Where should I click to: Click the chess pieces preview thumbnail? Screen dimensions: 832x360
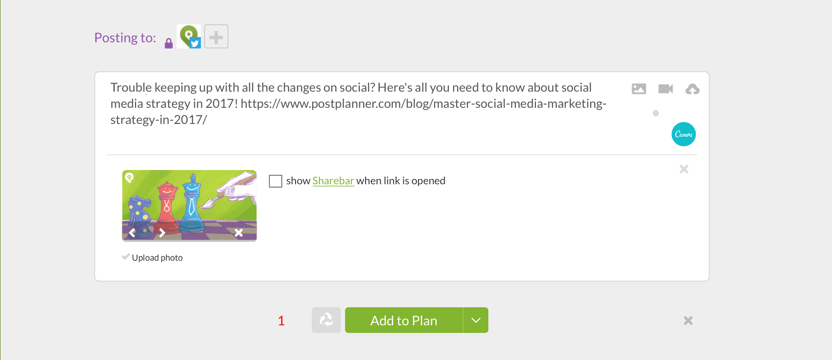(189, 205)
